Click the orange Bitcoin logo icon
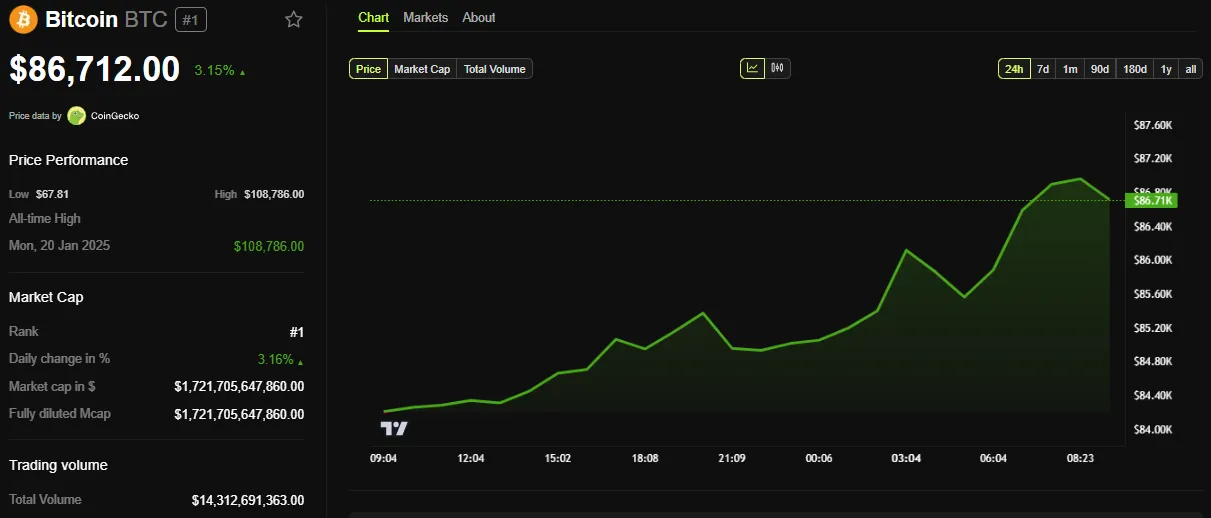The height and width of the screenshot is (518, 1211). [x=24, y=19]
